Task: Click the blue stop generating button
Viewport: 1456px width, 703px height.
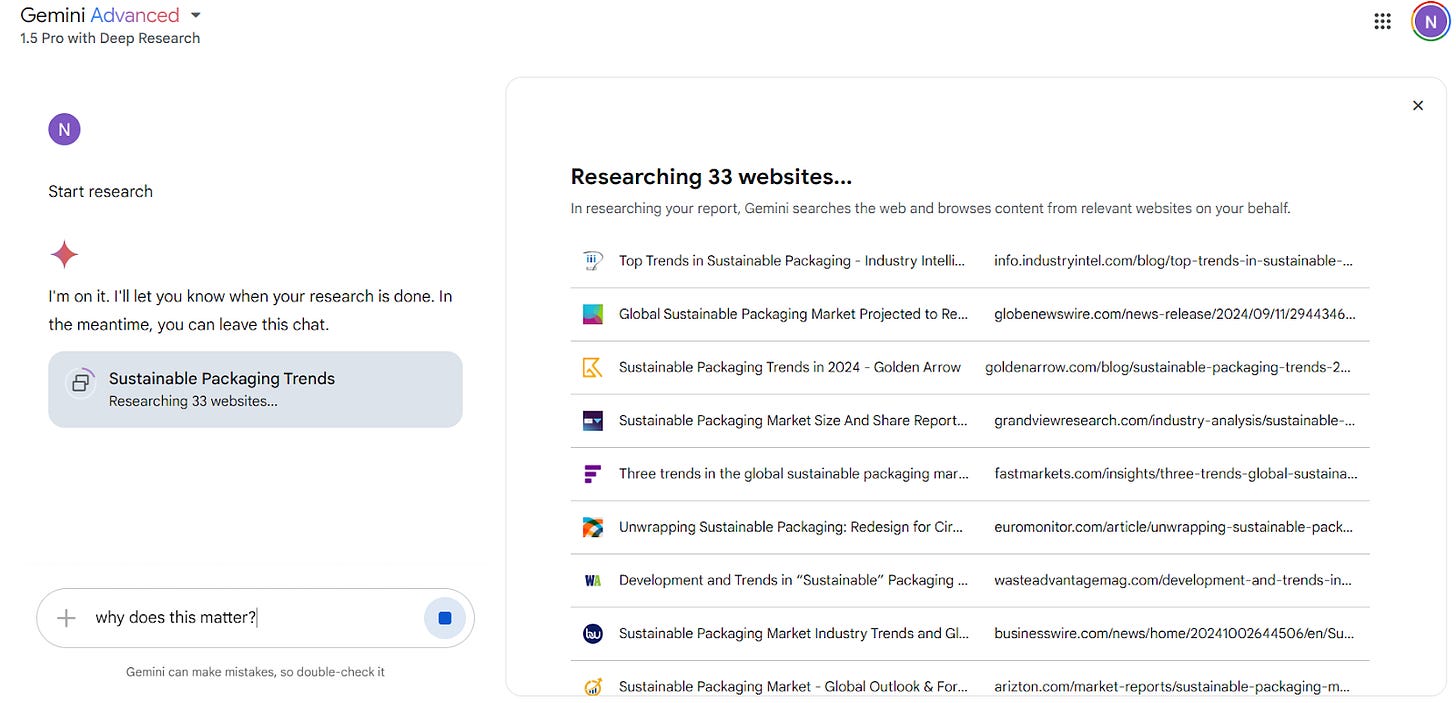Action: (x=445, y=617)
